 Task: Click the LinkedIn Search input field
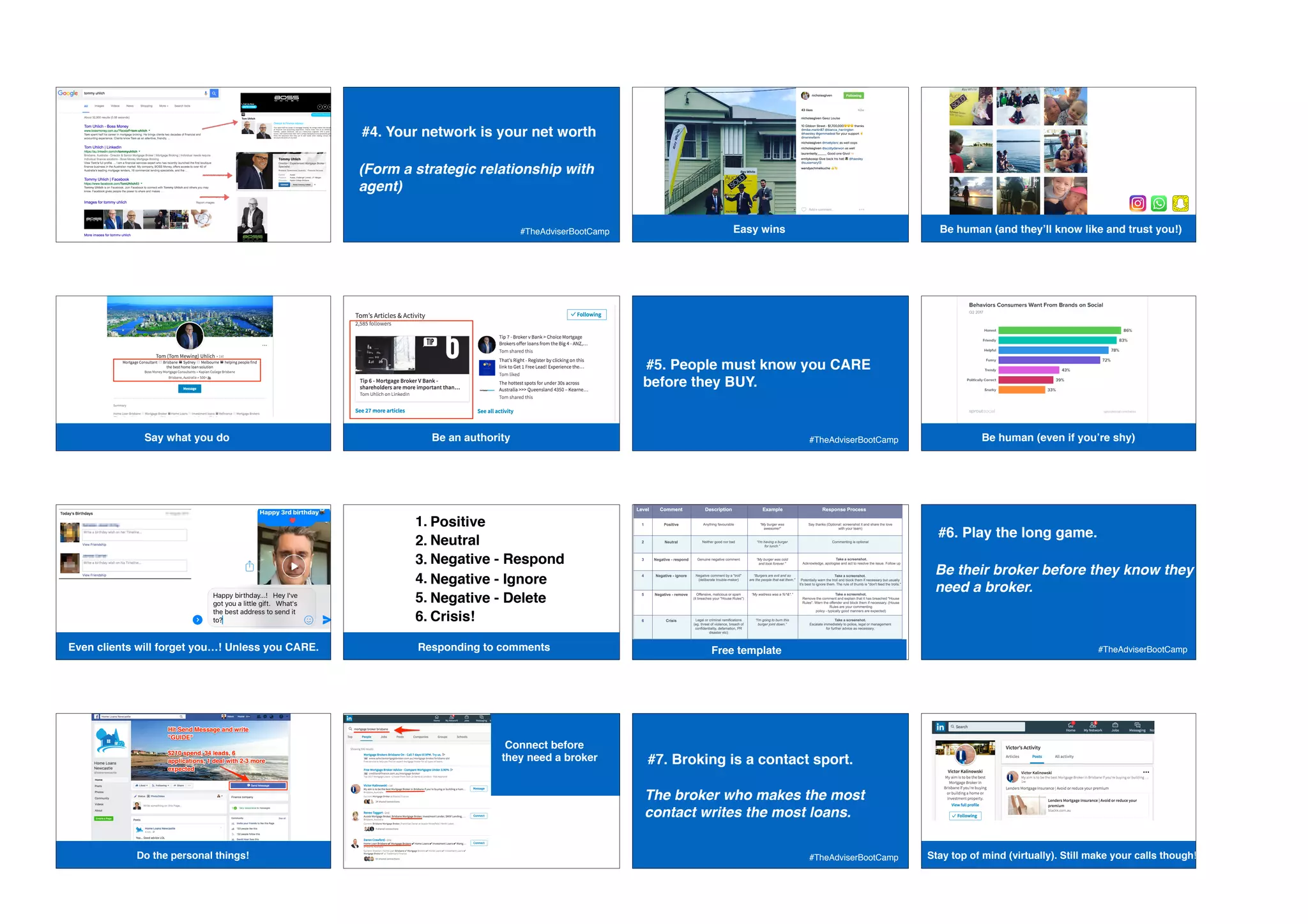click(987, 727)
